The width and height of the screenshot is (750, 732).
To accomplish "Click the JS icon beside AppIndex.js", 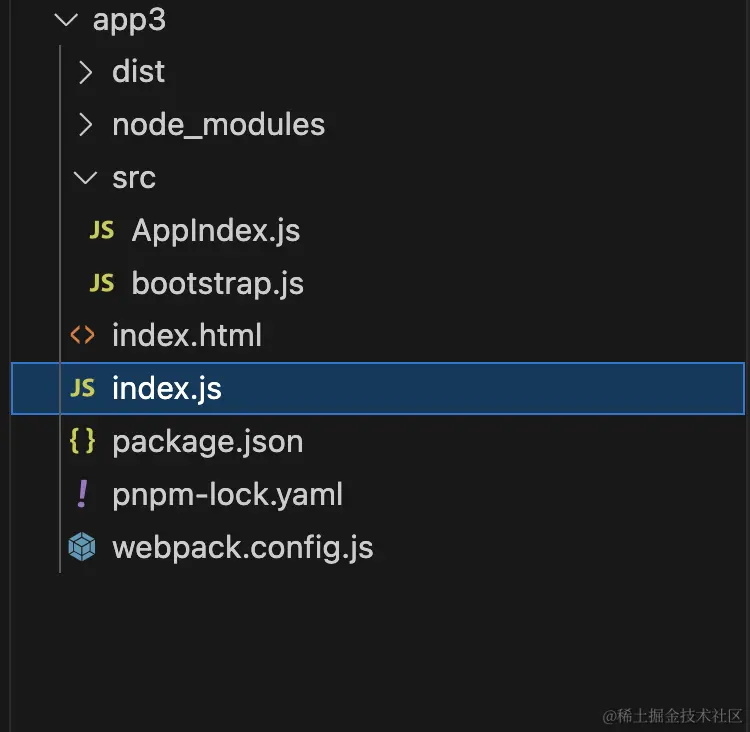I will (x=101, y=231).
